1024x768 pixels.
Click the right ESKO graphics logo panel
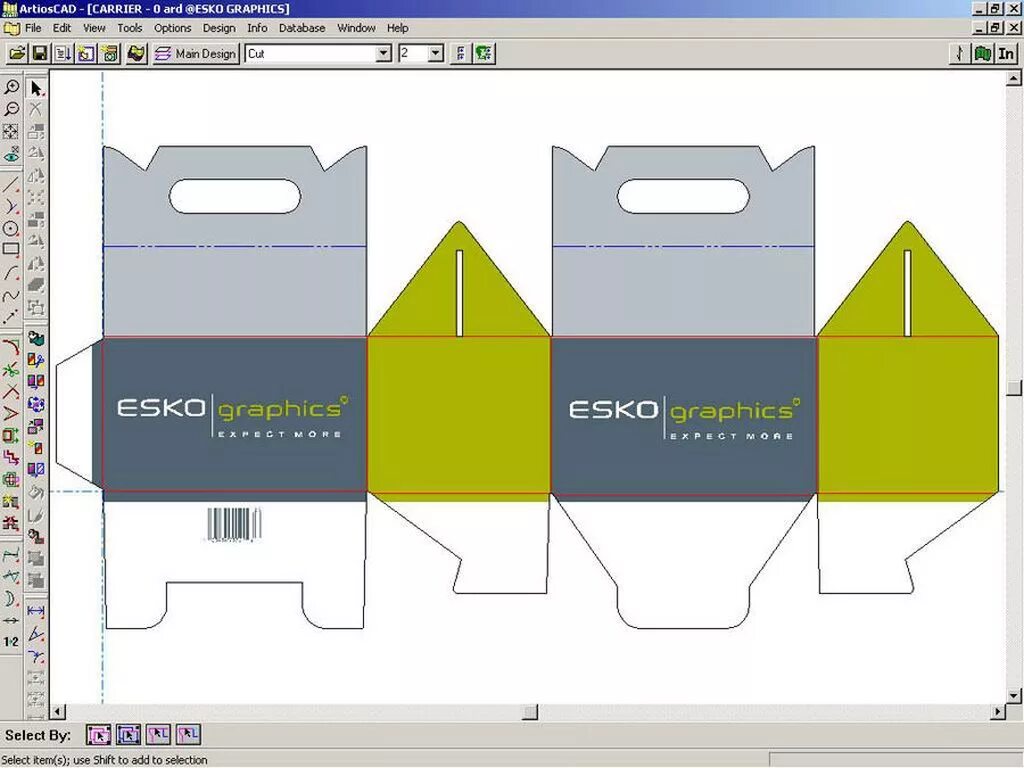click(684, 418)
